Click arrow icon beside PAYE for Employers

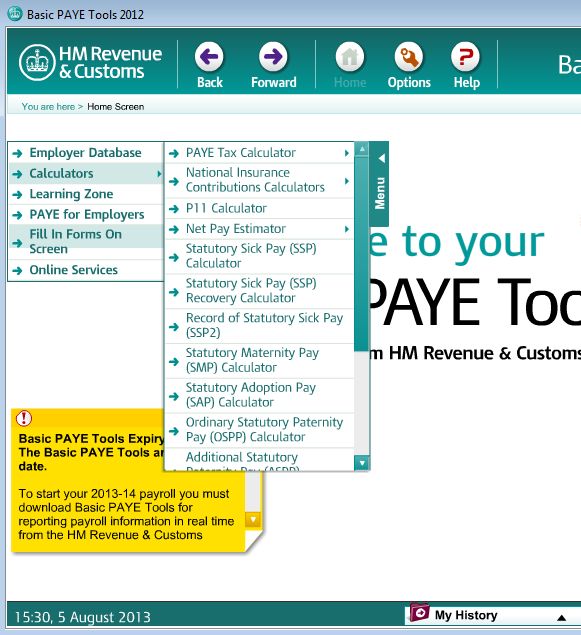pos(17,215)
